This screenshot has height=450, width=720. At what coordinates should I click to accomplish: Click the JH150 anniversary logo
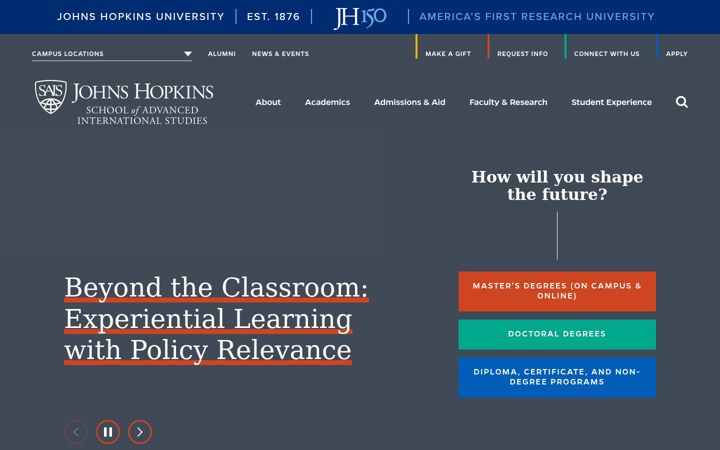coord(360,17)
